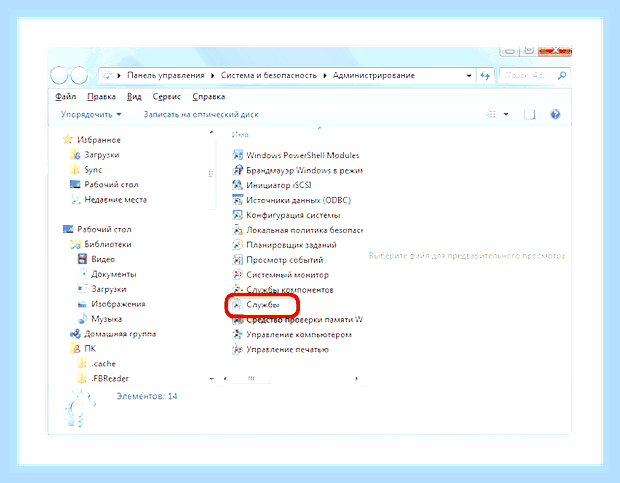Expand the address bar history dropdown
Viewport: 620px width, 483px height.
[x=469, y=75]
